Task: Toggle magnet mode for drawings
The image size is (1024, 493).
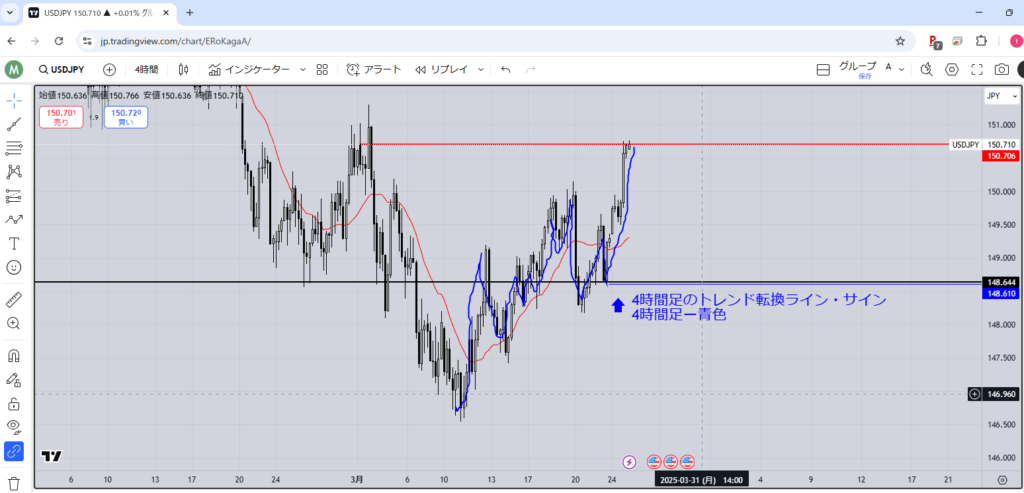Action: [14, 356]
